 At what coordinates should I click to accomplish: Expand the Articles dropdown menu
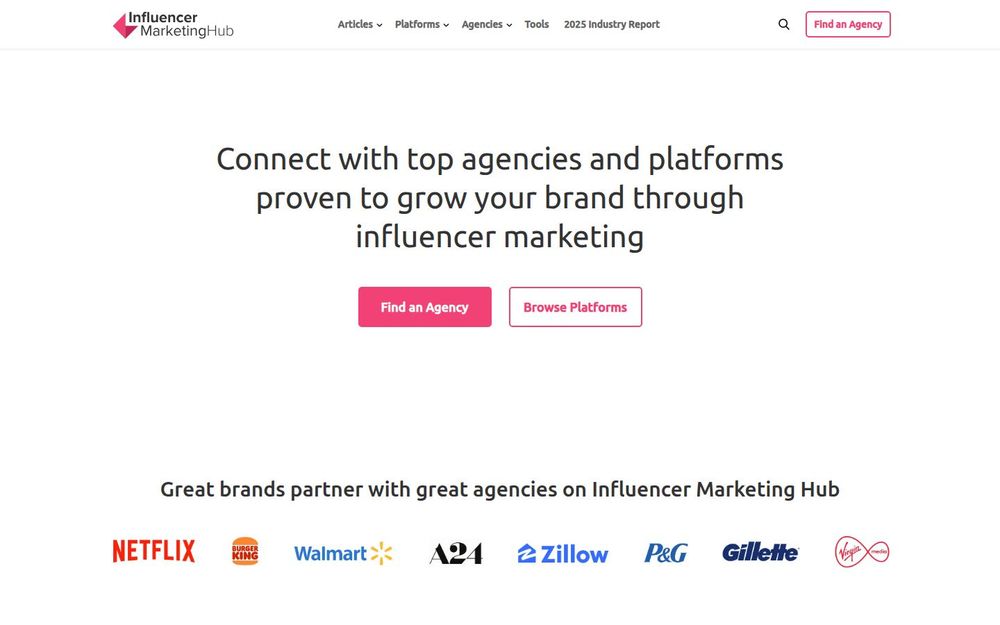(359, 24)
